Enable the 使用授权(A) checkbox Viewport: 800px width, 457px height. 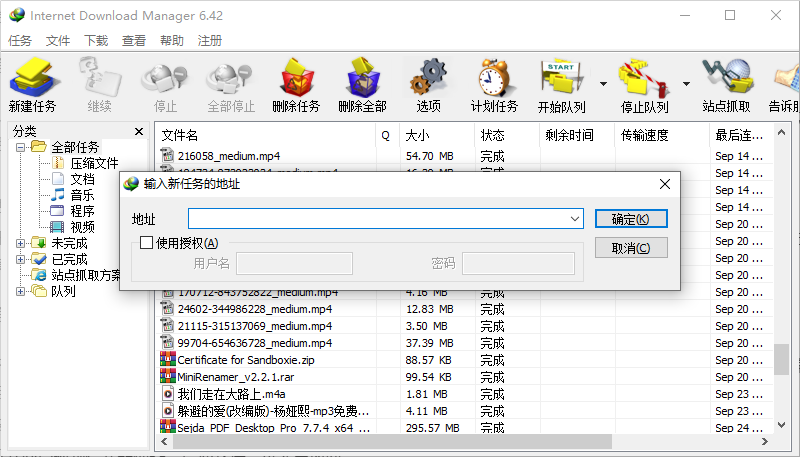146,243
